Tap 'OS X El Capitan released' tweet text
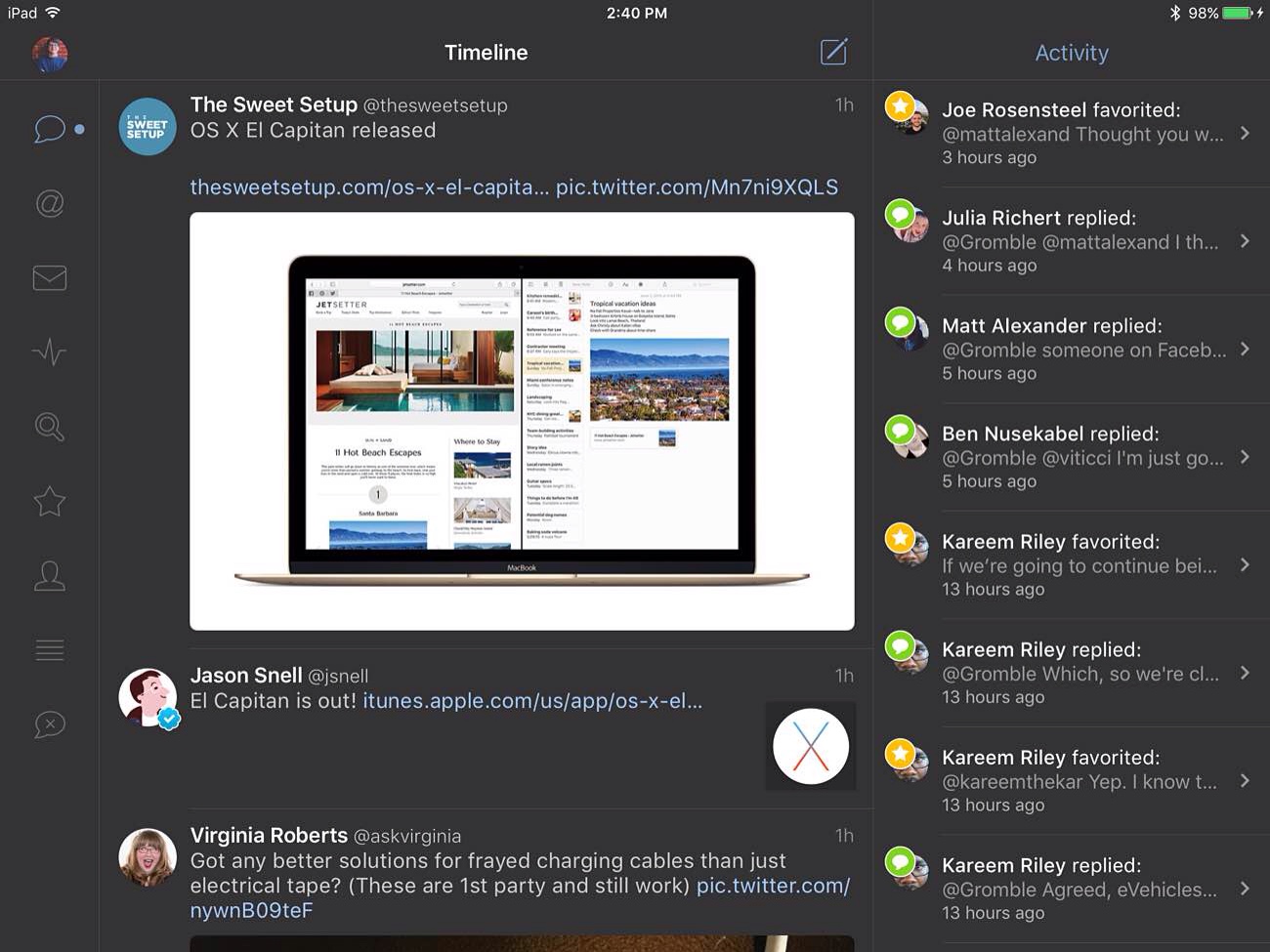The height and width of the screenshot is (952, 1270). click(313, 131)
